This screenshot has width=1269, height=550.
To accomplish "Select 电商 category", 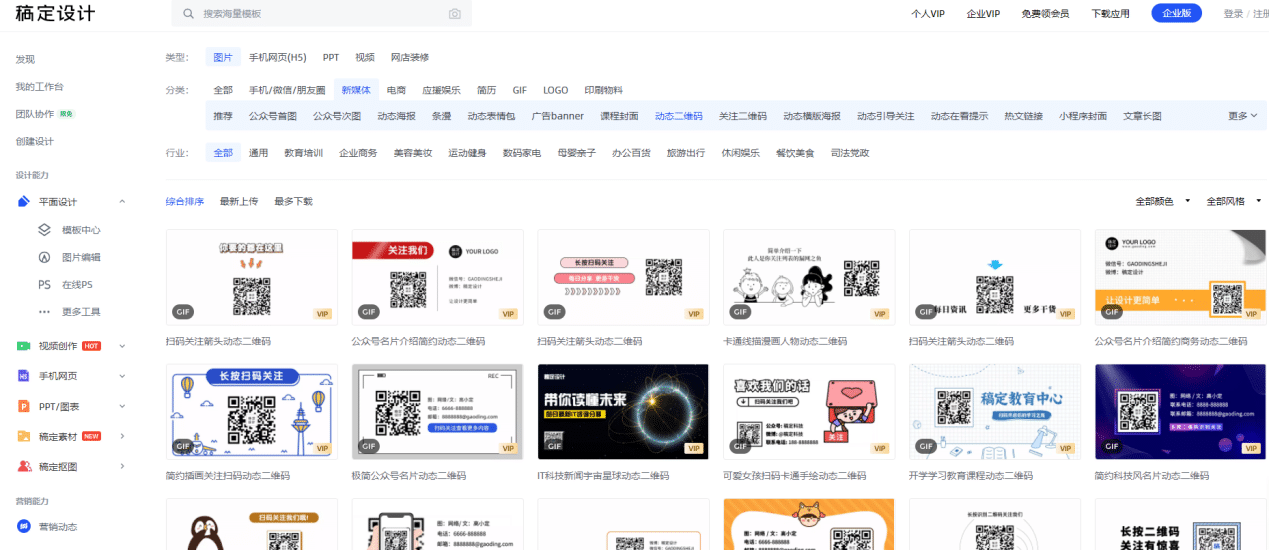I will [x=396, y=90].
